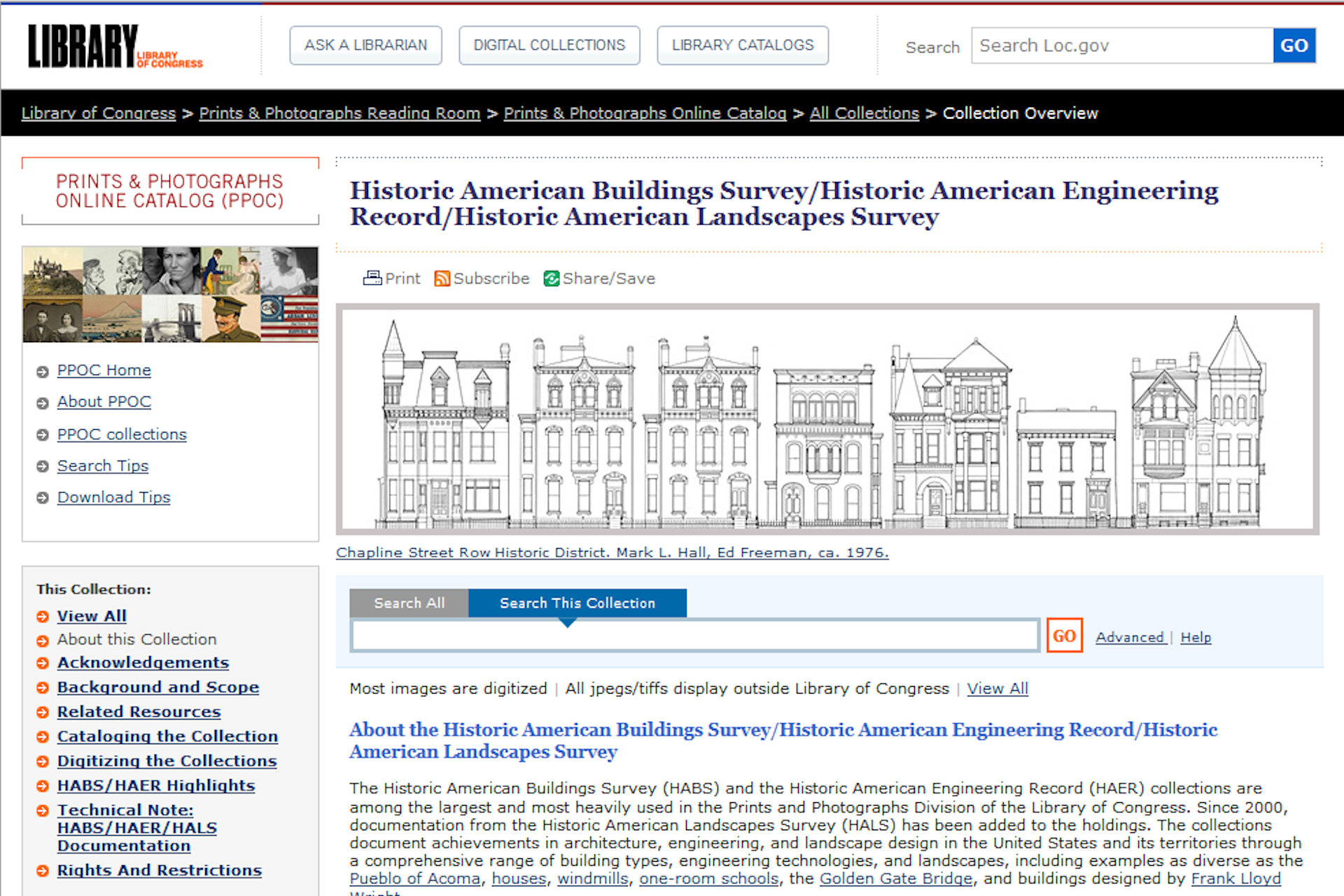Click the arrow bullet beside PPOC collections

43,435
